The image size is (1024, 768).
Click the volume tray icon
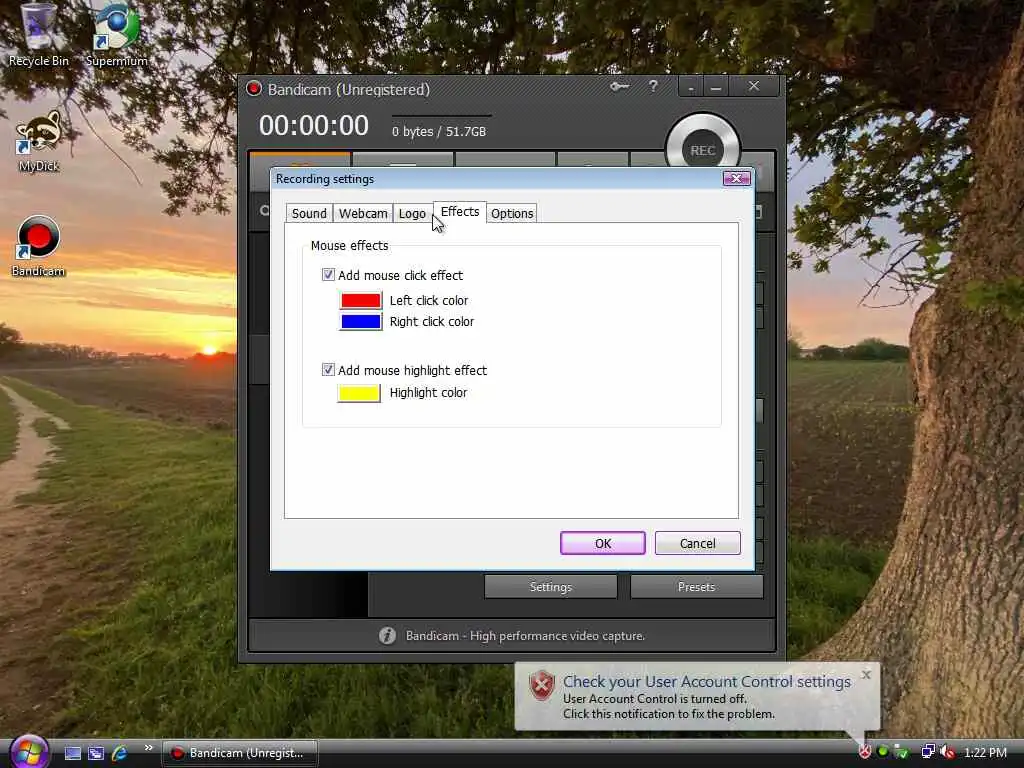click(947, 752)
